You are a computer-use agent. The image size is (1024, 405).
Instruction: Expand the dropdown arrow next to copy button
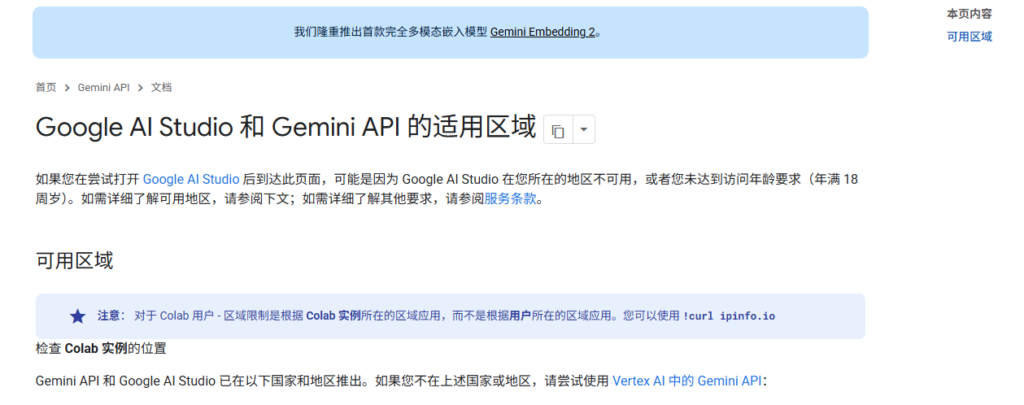click(x=584, y=130)
